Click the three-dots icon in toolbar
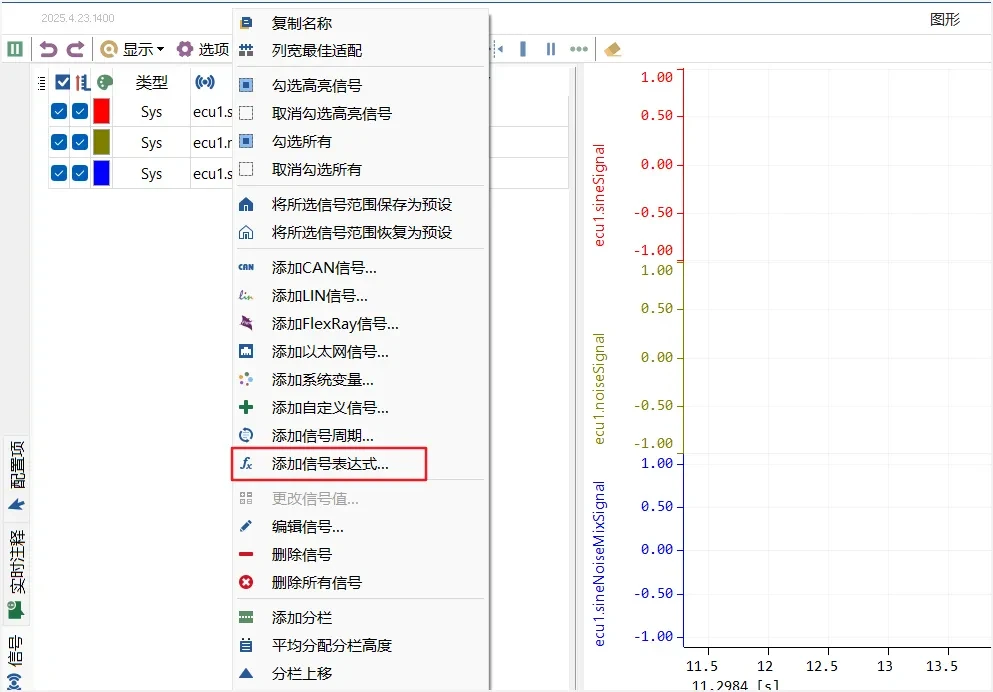 pyautogui.click(x=578, y=49)
